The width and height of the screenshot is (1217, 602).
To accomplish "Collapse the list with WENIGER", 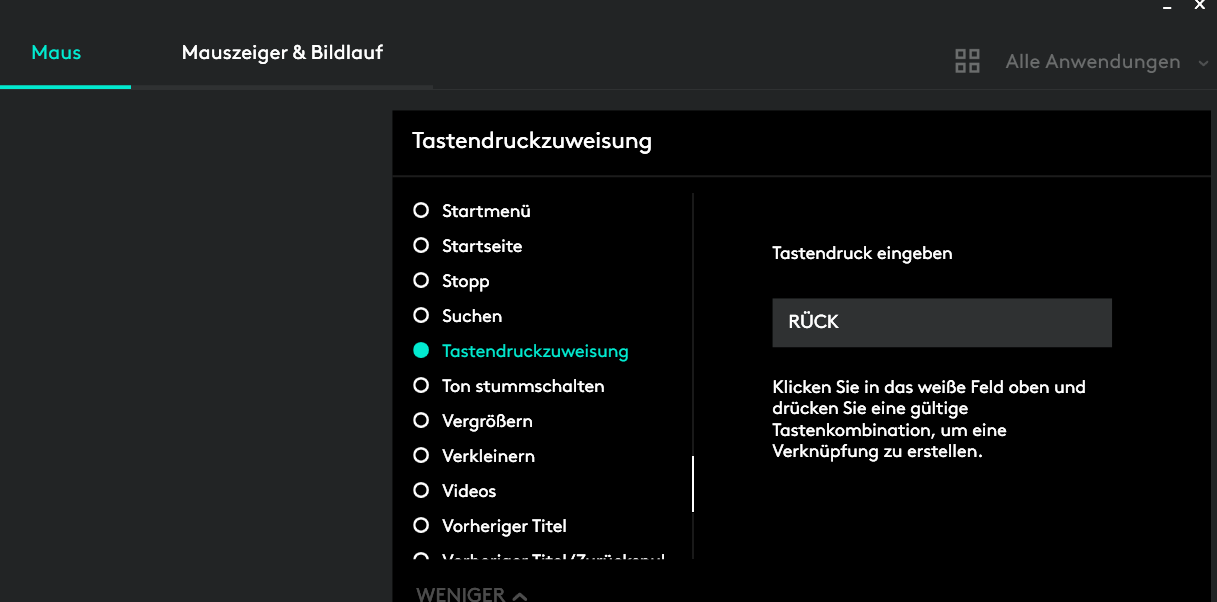I will click(x=471, y=594).
